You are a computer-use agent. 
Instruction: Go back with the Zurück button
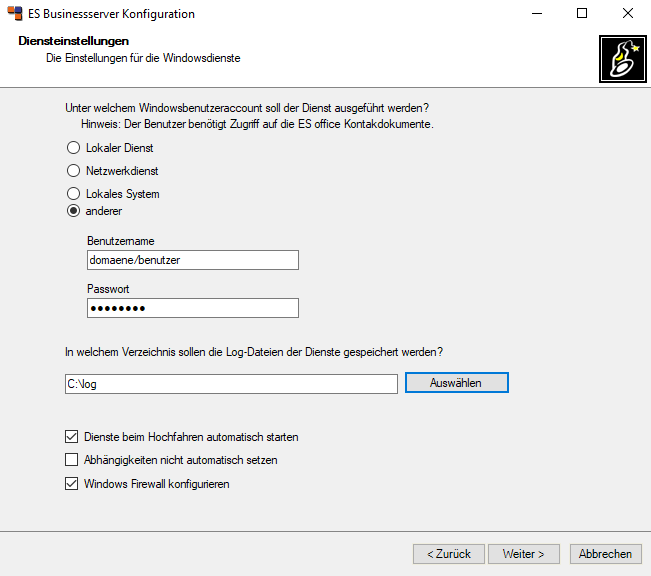[448, 554]
